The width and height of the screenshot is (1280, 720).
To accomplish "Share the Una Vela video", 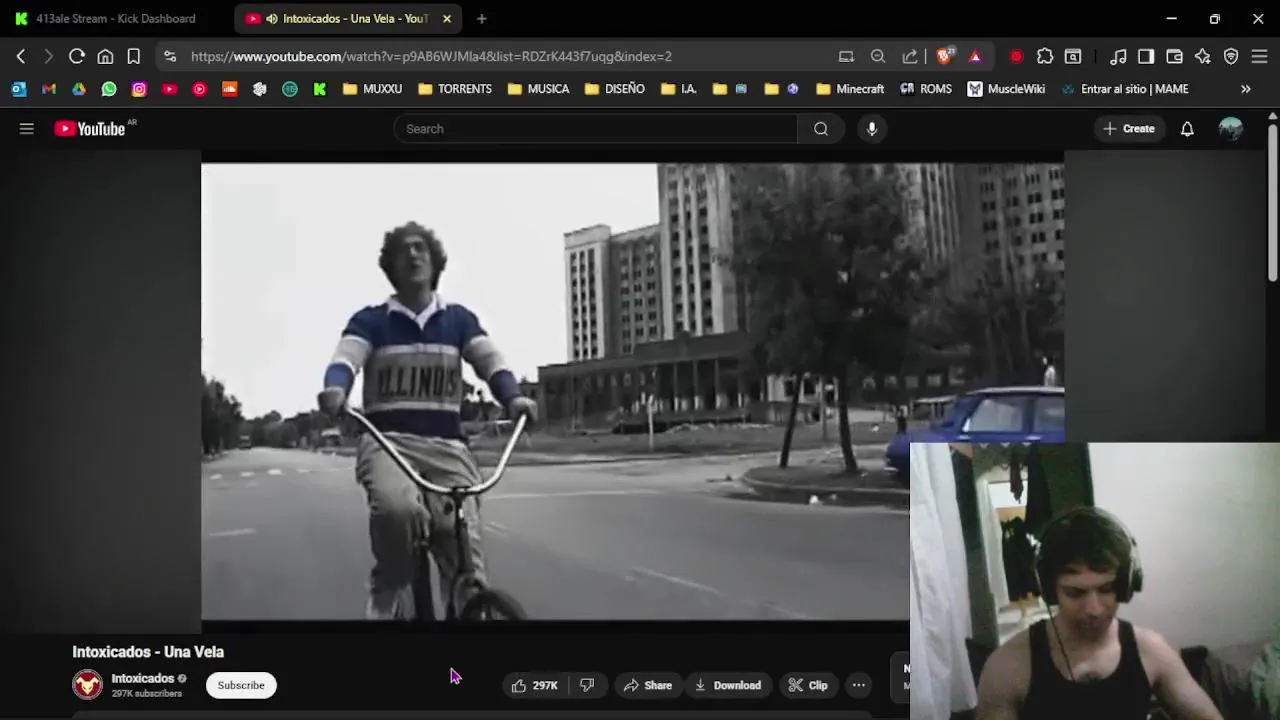I will tap(648, 685).
